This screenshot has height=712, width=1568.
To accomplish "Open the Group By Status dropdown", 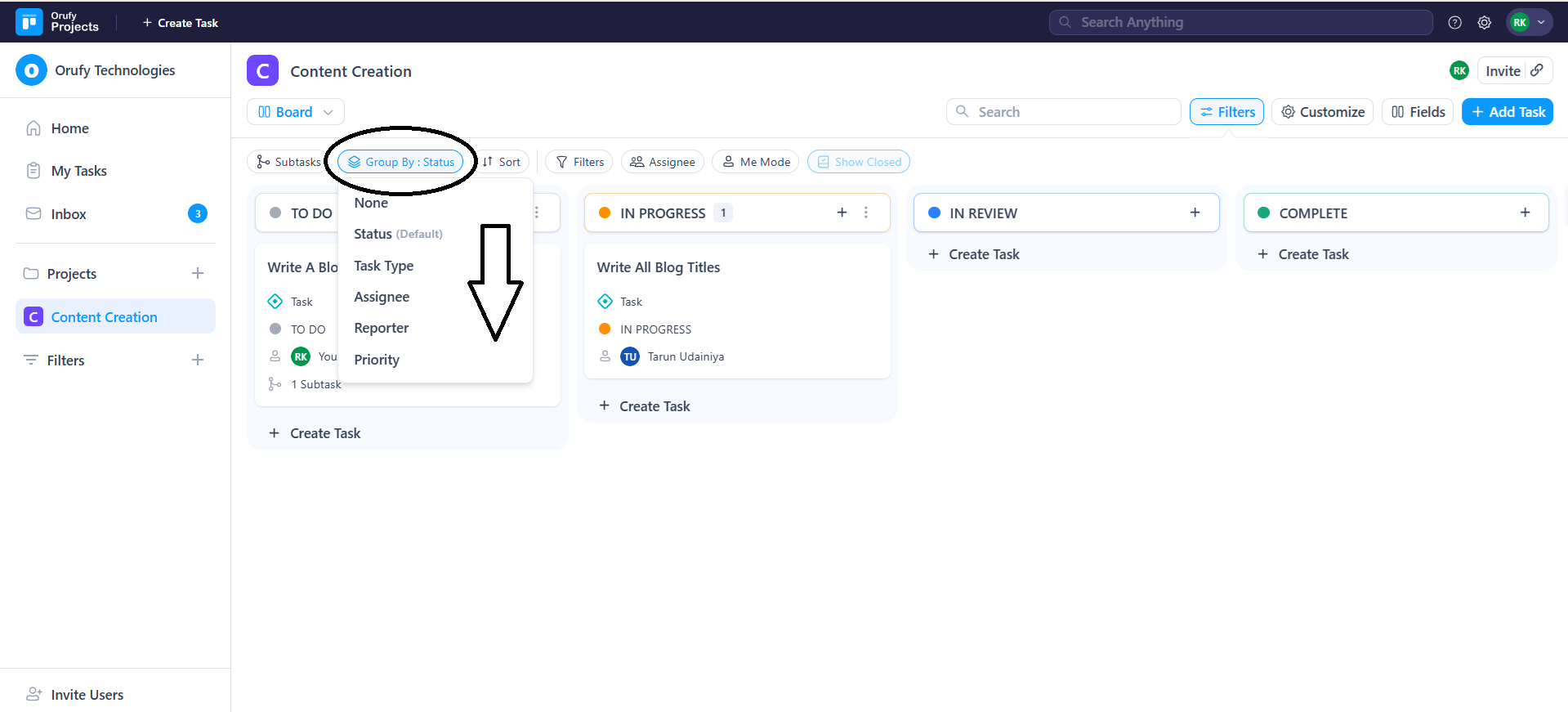I will [x=401, y=162].
